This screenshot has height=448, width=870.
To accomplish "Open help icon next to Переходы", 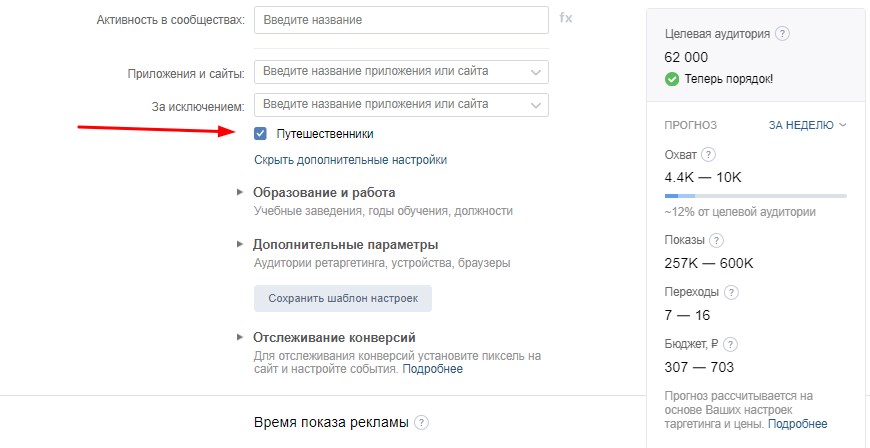I will click(x=732, y=293).
